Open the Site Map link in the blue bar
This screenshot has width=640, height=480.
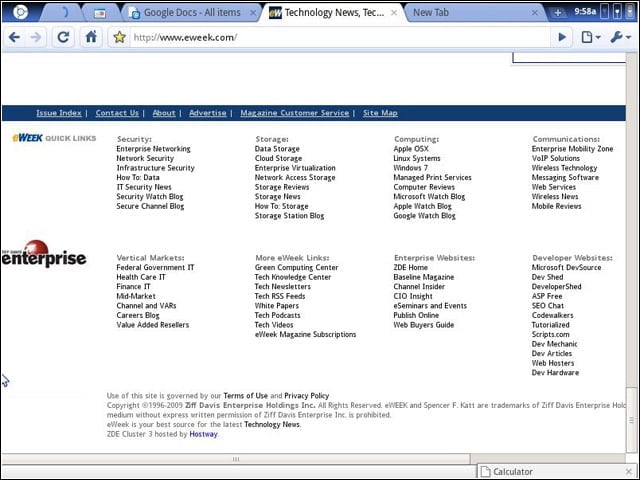coord(380,113)
